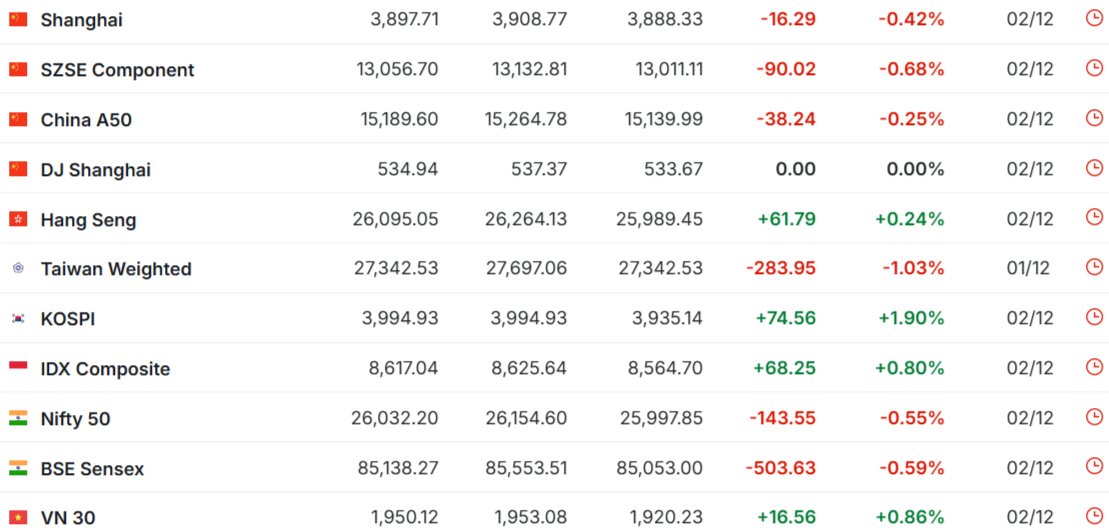The image size is (1109, 530).
Task: Click the Taiwan emblem icon beside Taiwan Weighted
Action: [x=18, y=268]
